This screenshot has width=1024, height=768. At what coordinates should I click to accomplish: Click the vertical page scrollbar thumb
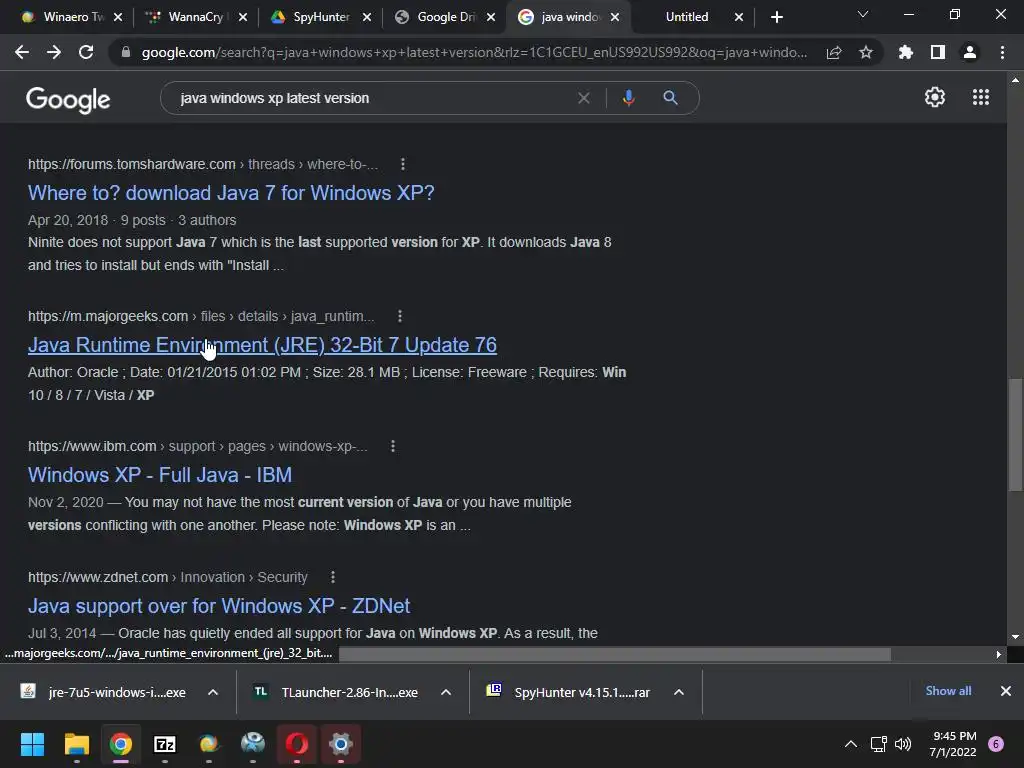coord(1015,434)
